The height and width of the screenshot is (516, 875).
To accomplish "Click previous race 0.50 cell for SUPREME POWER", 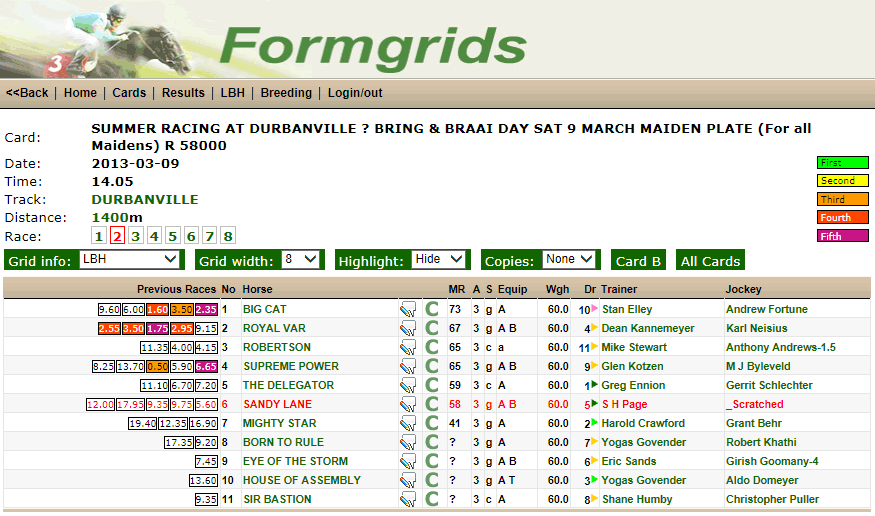I will tap(157, 366).
